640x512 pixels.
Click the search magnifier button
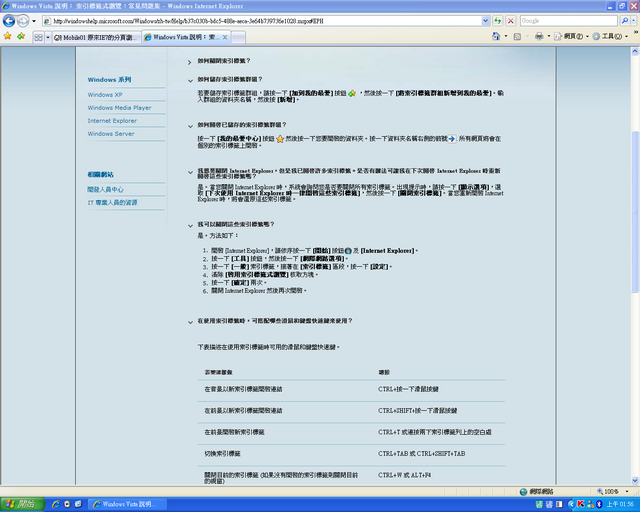(624, 21)
